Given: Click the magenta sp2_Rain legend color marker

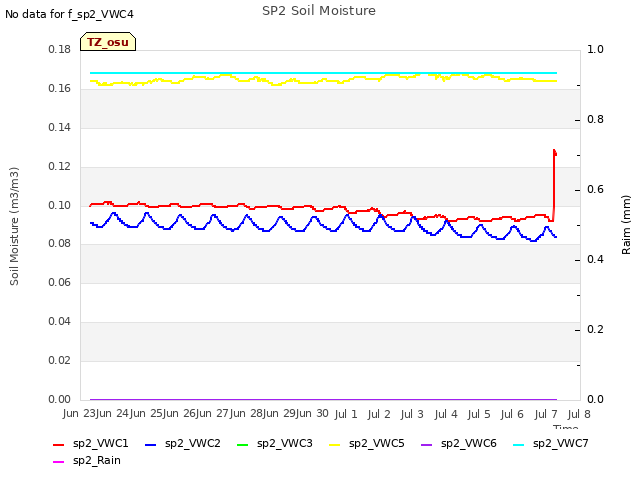Looking at the screenshot, I should pyautogui.click(x=59, y=462).
